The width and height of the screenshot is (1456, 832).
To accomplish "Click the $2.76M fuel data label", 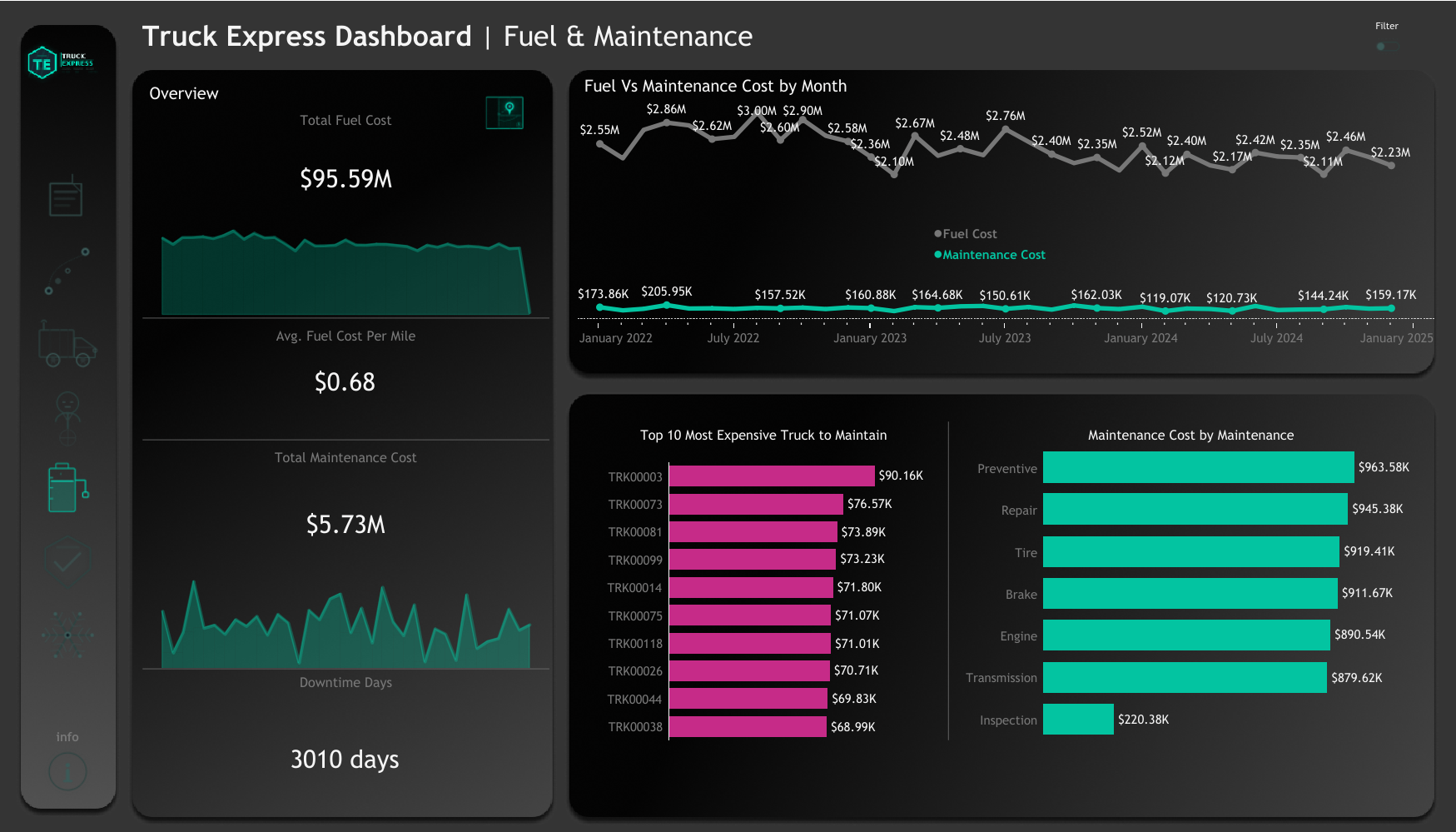I will point(1006,115).
